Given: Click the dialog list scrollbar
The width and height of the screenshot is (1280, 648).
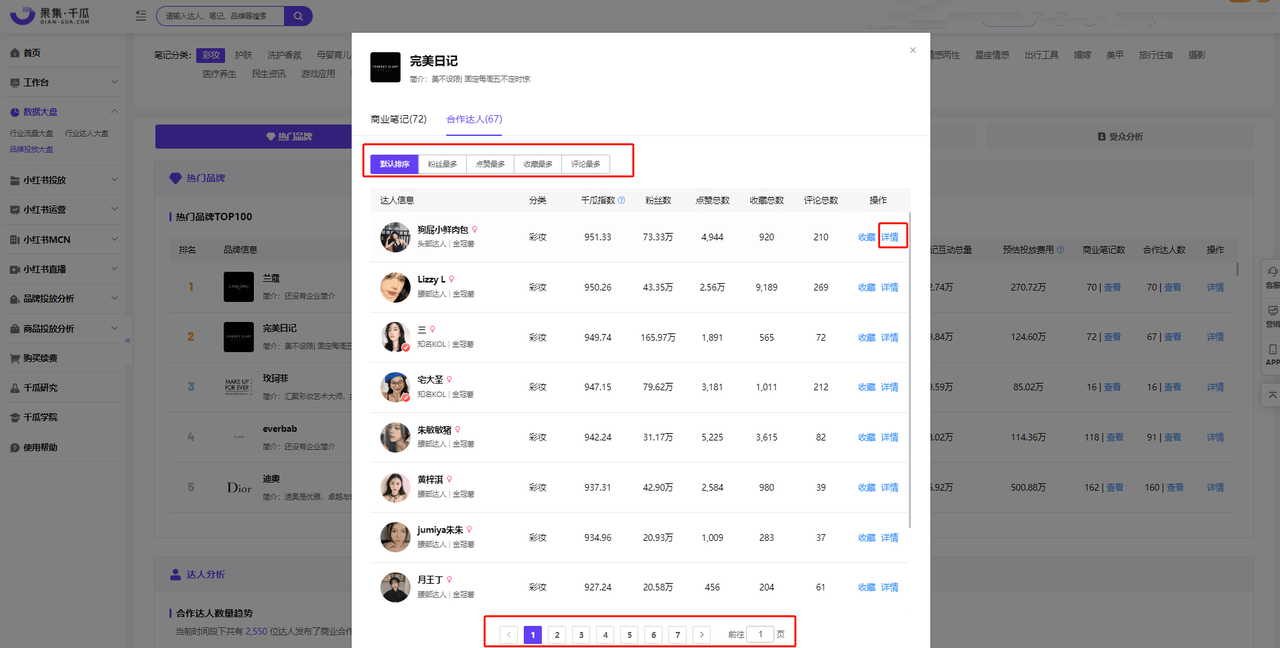Looking at the screenshot, I should tap(909, 370).
